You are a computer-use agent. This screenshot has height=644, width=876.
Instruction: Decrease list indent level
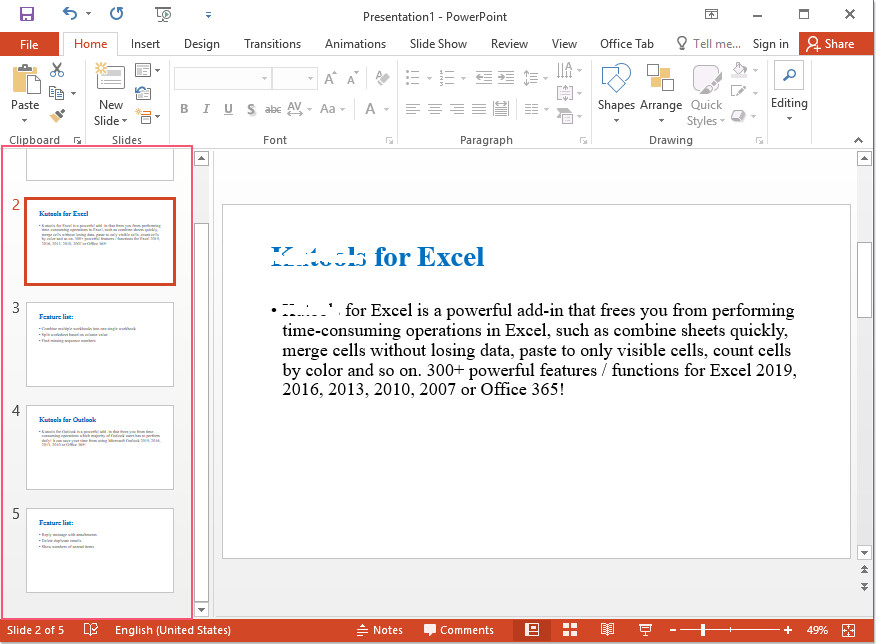click(x=483, y=78)
